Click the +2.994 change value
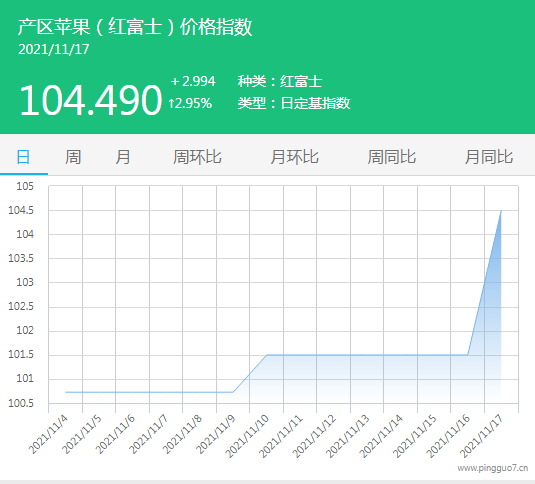This screenshot has height=484, width=535. pos(193,82)
